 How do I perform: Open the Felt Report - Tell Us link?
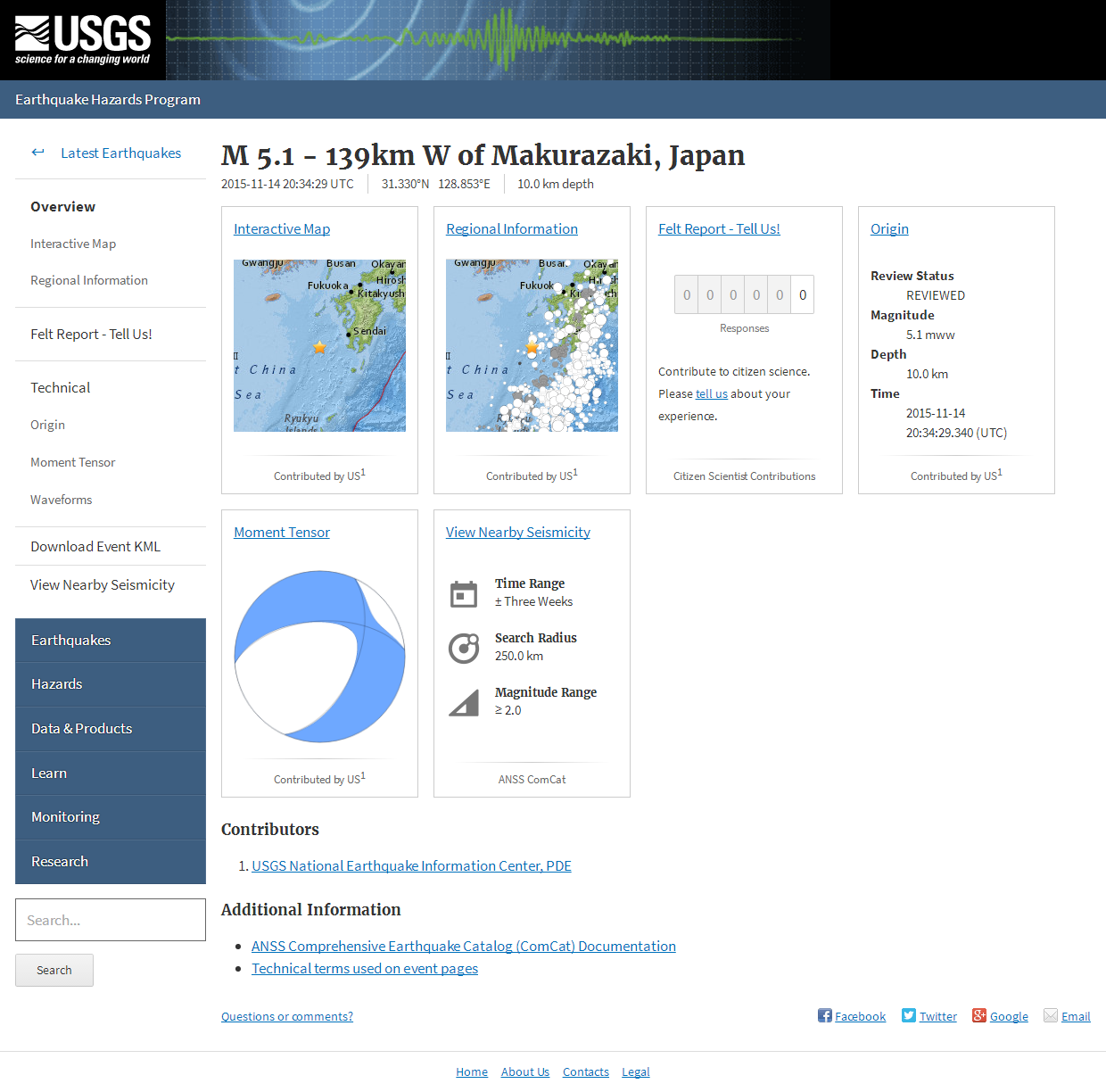(719, 228)
